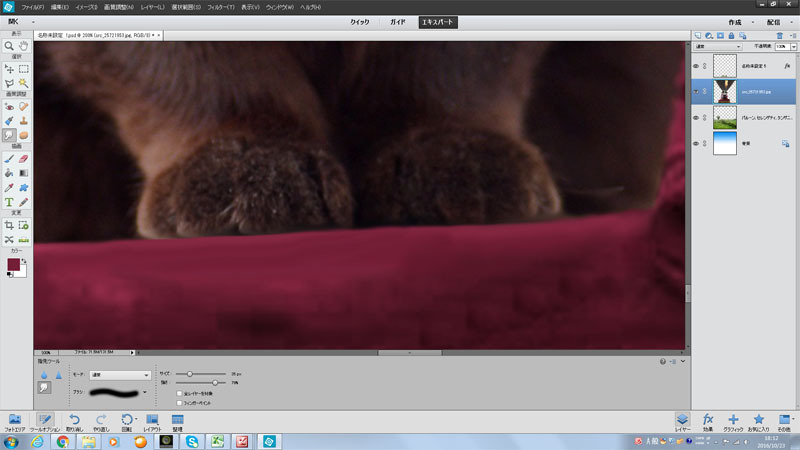Open the File (ファイル) menu
This screenshot has height=450, width=800.
[x=33, y=7]
